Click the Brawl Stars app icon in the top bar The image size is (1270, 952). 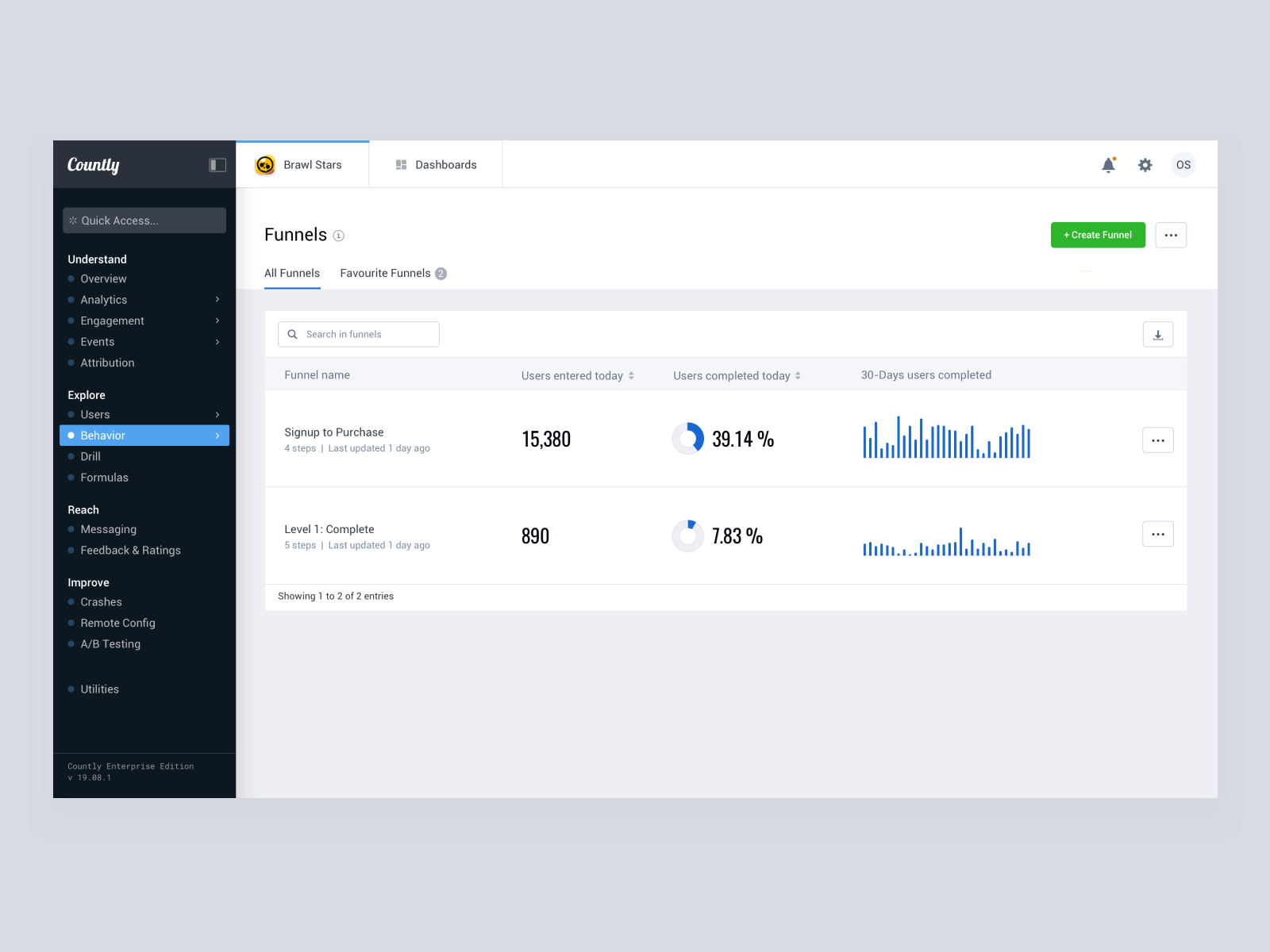[264, 164]
